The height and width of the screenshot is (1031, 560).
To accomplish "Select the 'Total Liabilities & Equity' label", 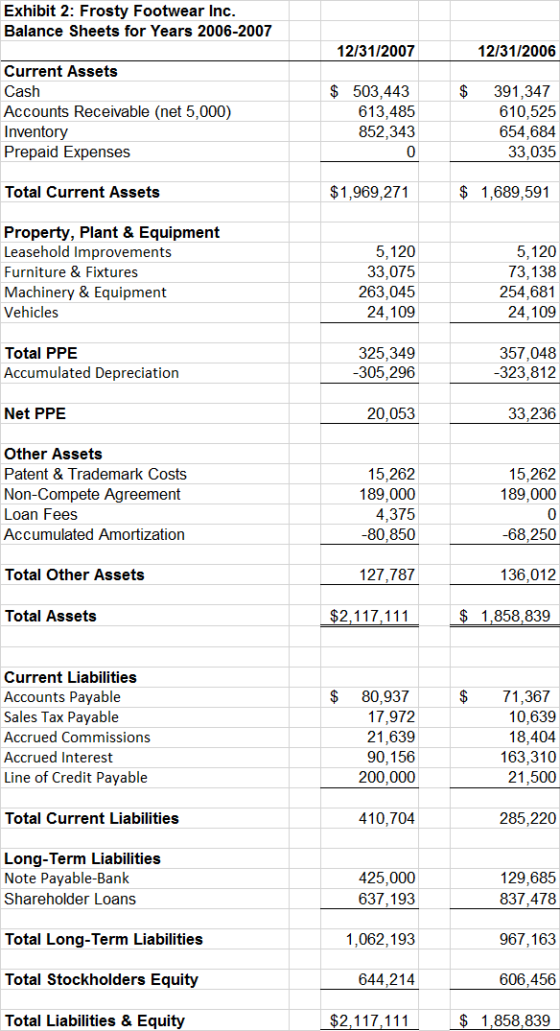I will pyautogui.click(x=94, y=1020).
